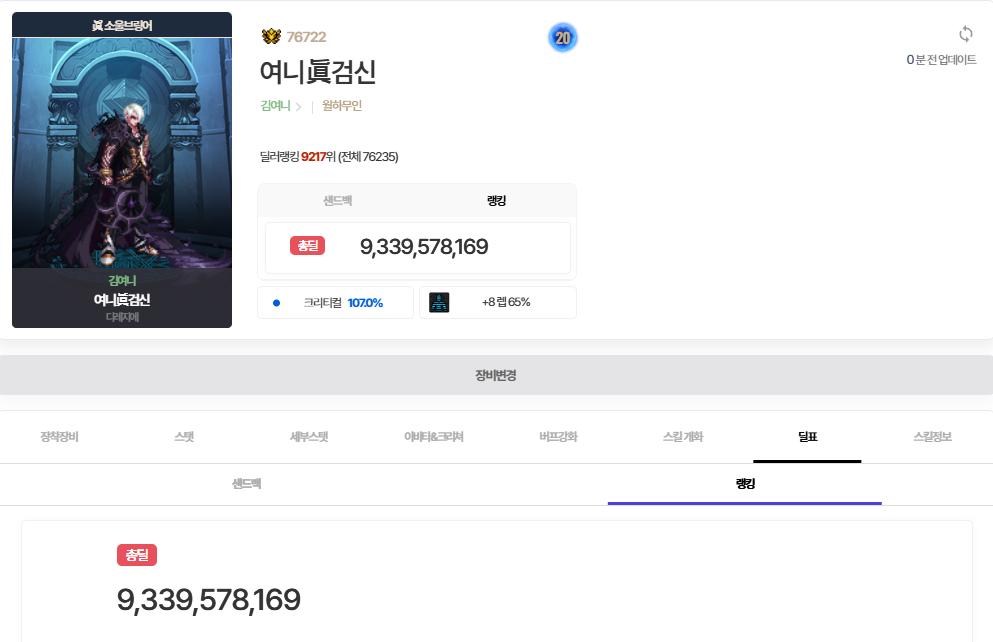Open the 스킬정보 tab
Image resolution: width=993 pixels, height=642 pixels.
tap(932, 437)
